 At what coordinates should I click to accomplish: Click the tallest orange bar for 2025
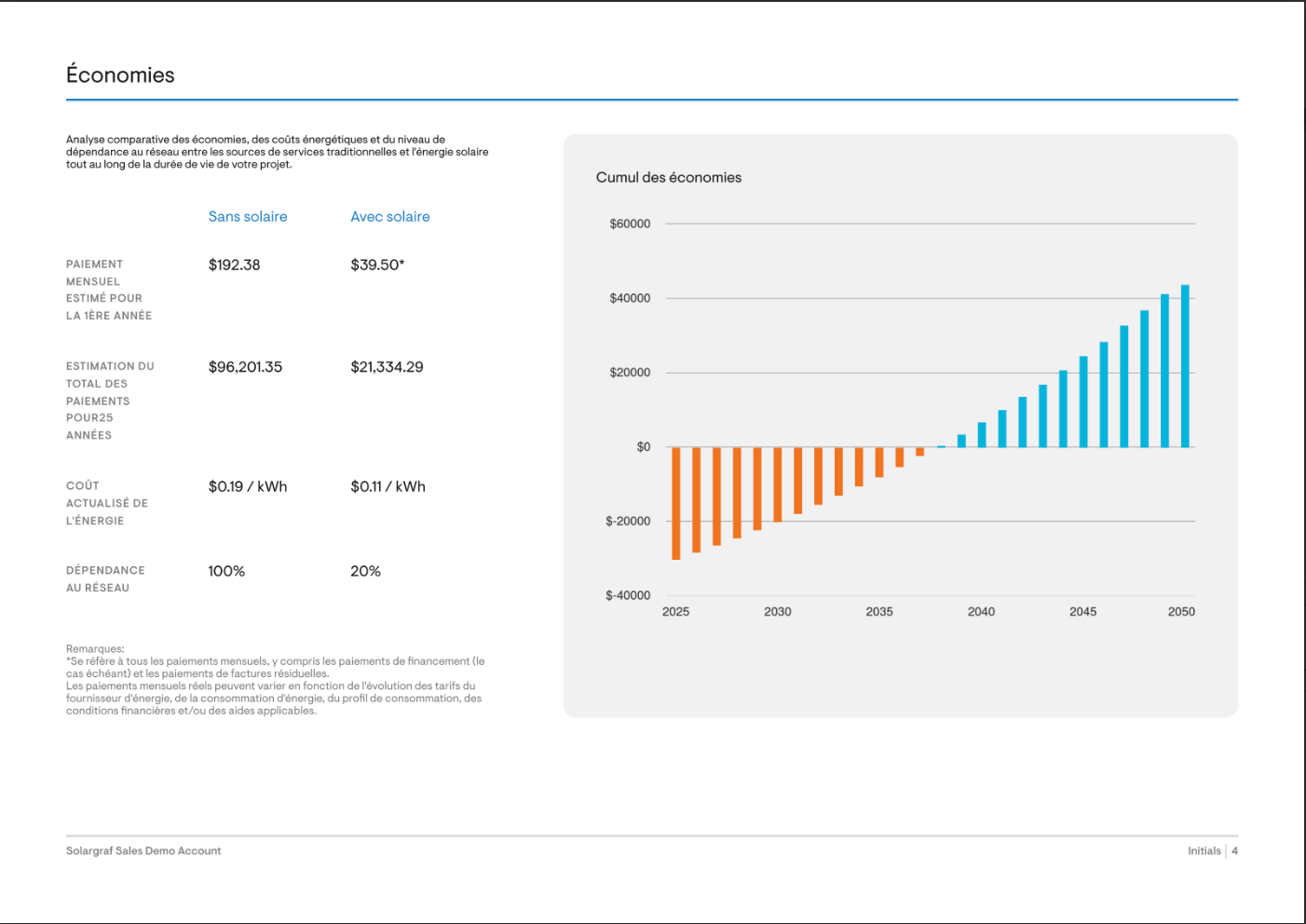(675, 503)
